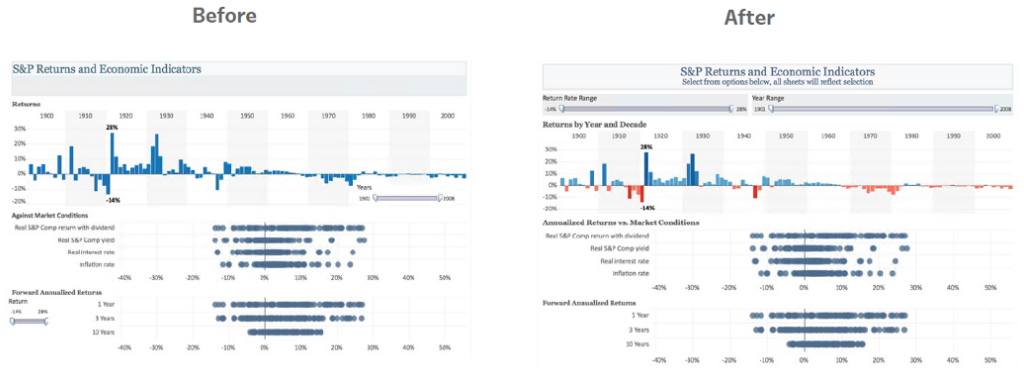Click the 'Years' slider label in Before
Viewport: 1024px width, 374px height.
365,188
